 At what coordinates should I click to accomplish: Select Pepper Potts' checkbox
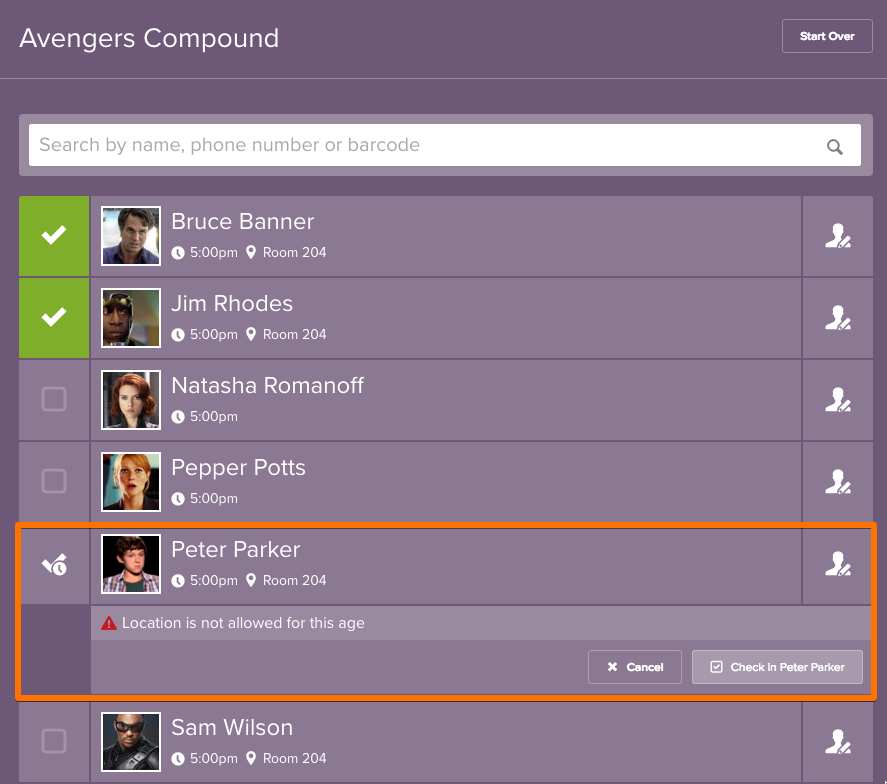click(54, 482)
